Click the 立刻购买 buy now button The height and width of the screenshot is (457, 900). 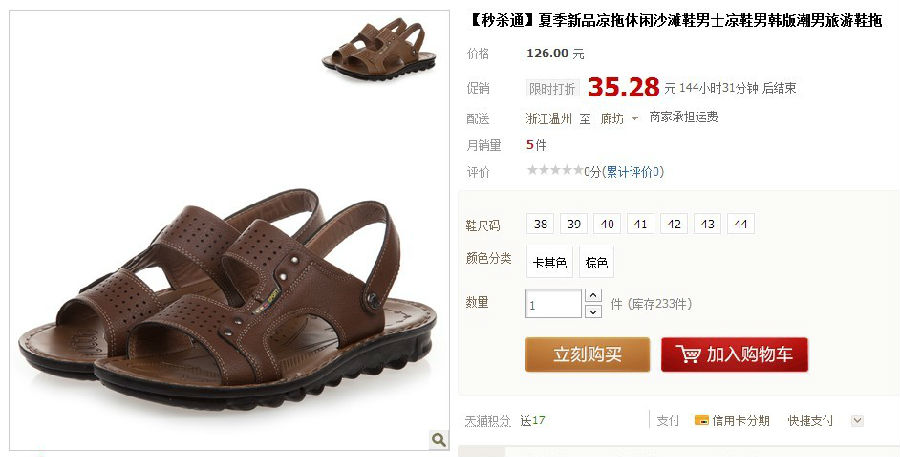click(x=588, y=354)
